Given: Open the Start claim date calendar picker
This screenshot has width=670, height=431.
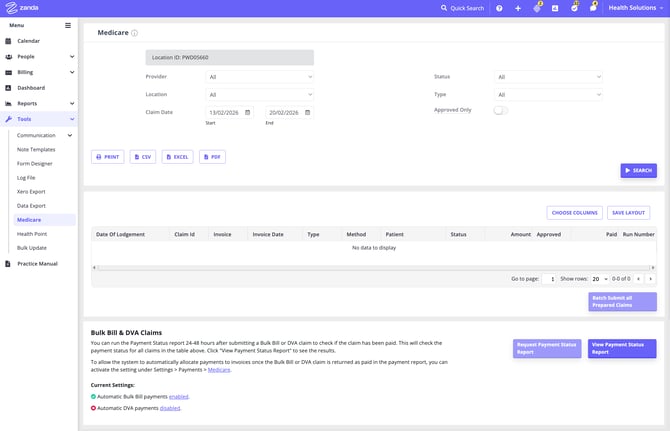Looking at the screenshot, I should pyautogui.click(x=247, y=112).
